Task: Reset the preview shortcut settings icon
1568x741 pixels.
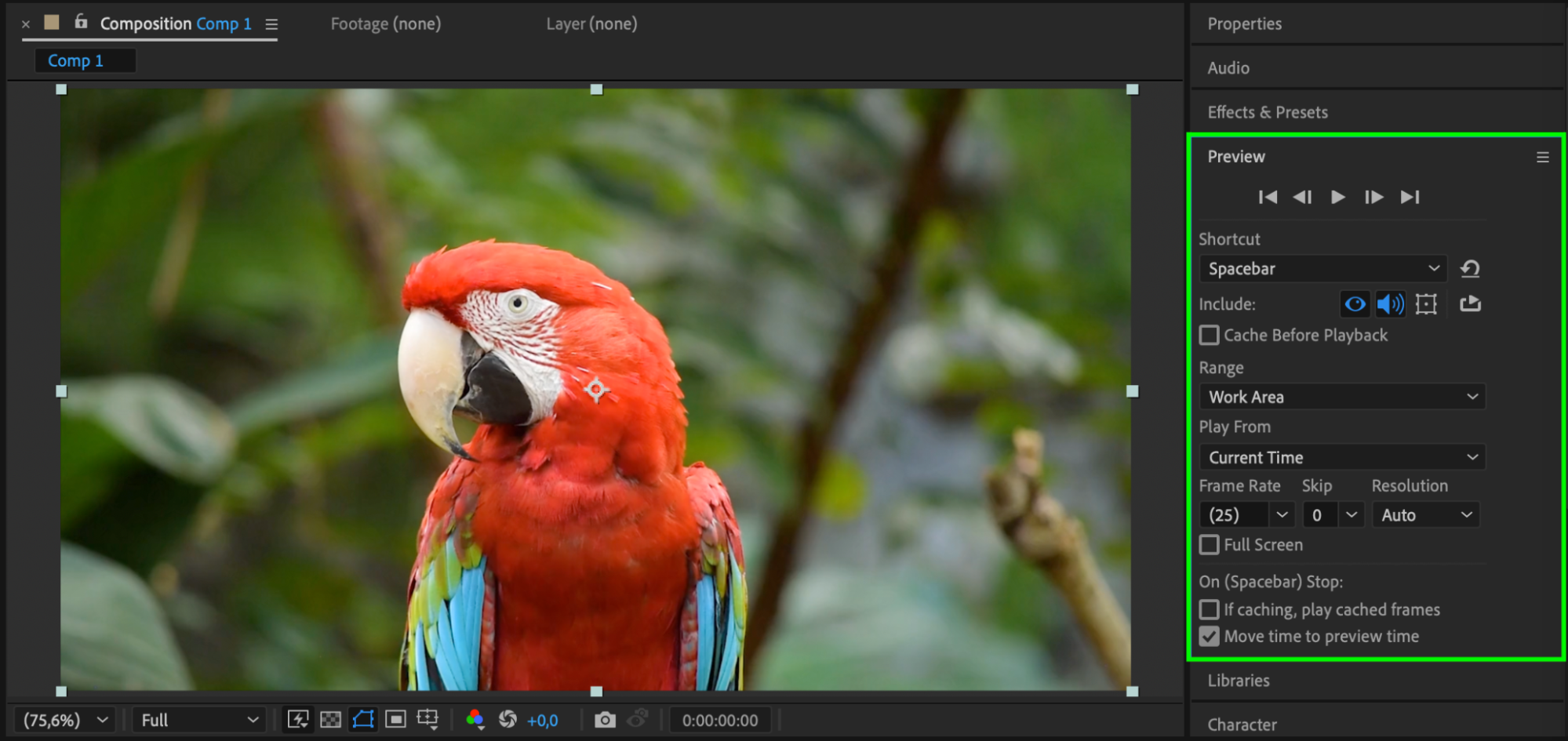Action: pyautogui.click(x=1470, y=269)
